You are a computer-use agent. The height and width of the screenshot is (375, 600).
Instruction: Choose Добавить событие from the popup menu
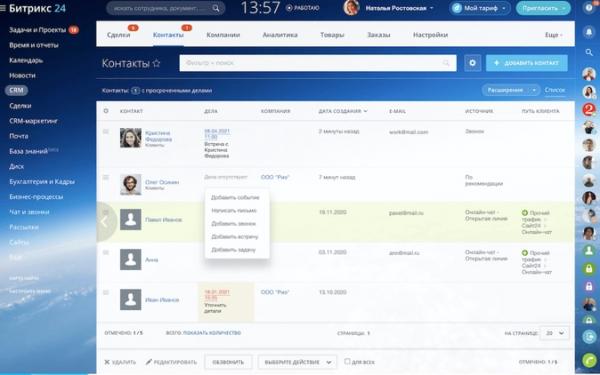[235, 197]
